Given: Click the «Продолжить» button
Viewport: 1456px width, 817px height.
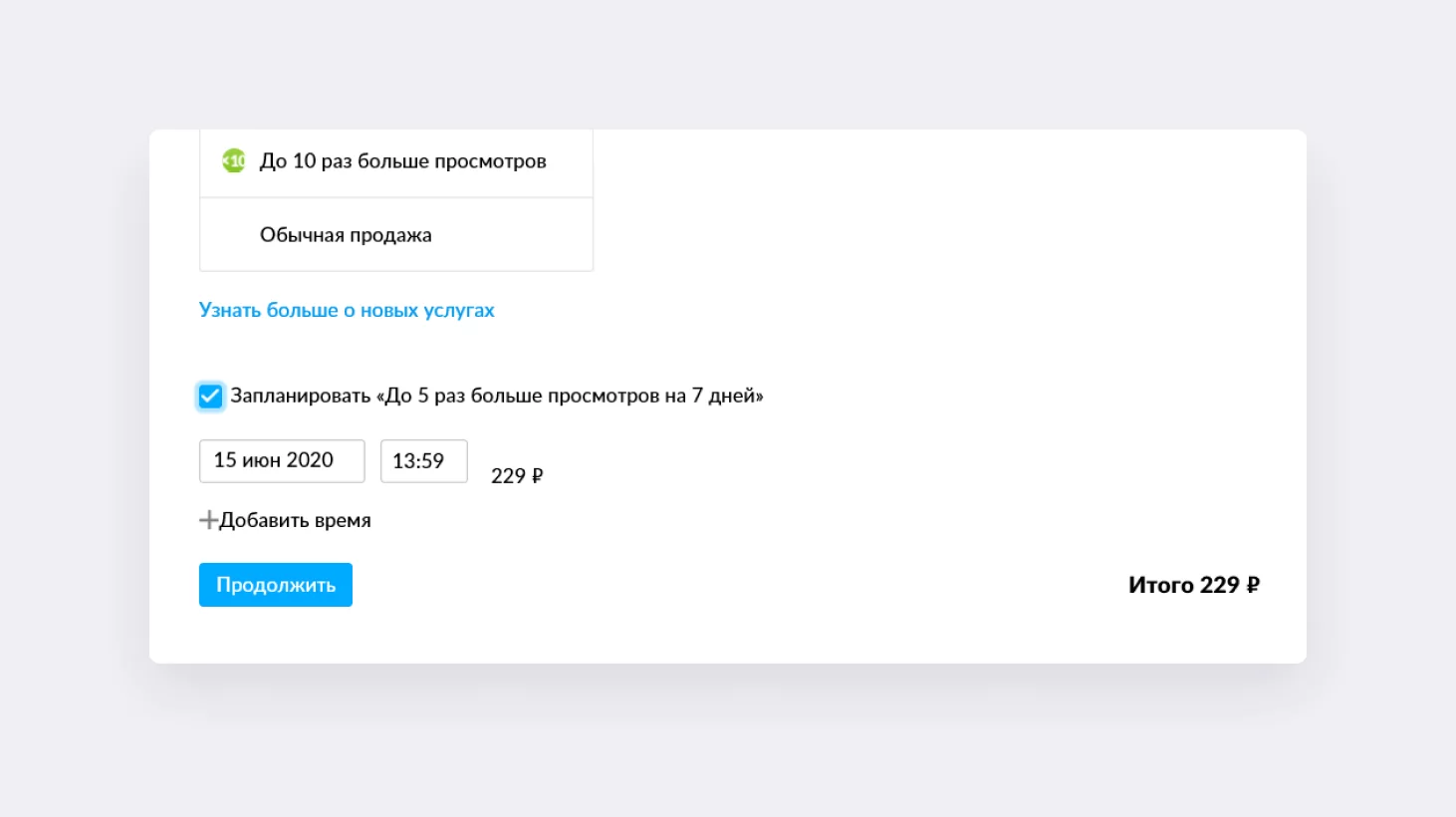Looking at the screenshot, I should [x=275, y=585].
